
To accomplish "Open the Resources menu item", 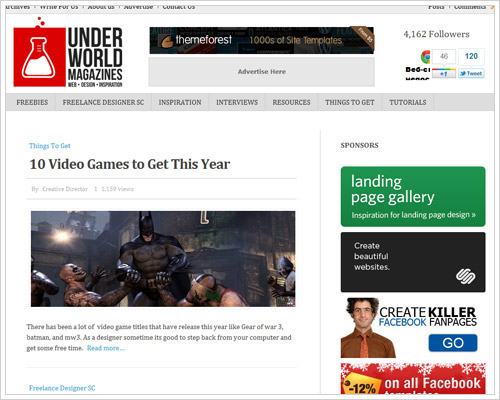I will (291, 102).
